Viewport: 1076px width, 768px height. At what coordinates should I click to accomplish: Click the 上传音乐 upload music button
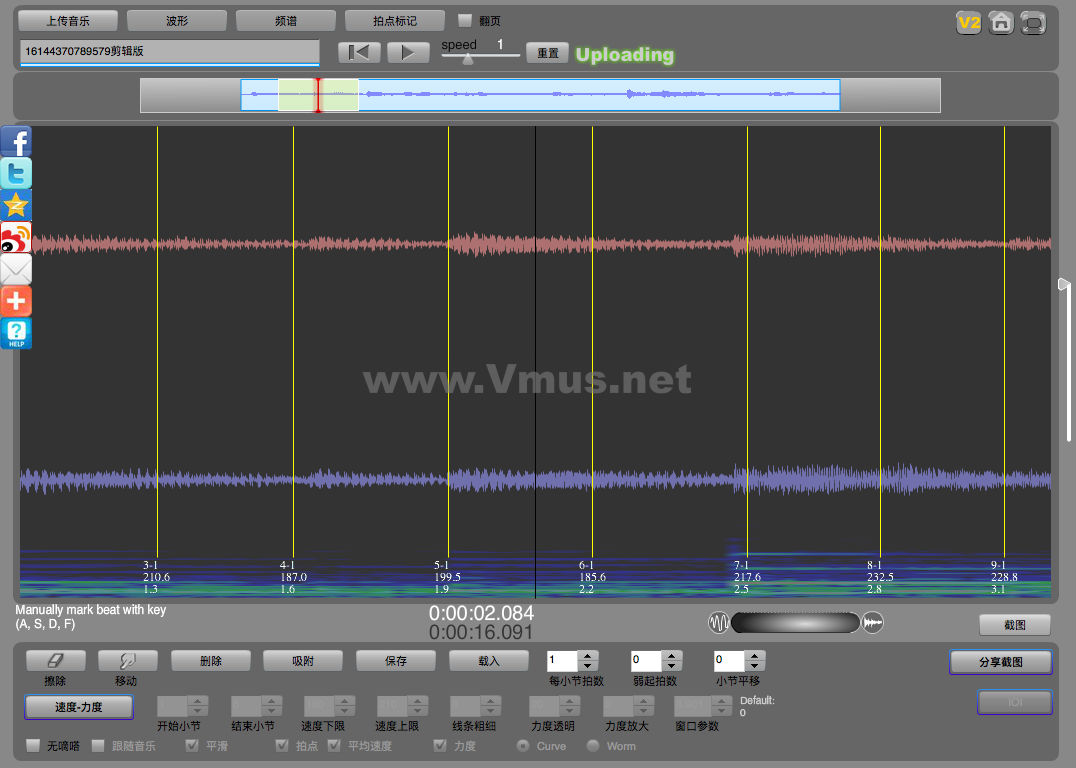[68, 20]
